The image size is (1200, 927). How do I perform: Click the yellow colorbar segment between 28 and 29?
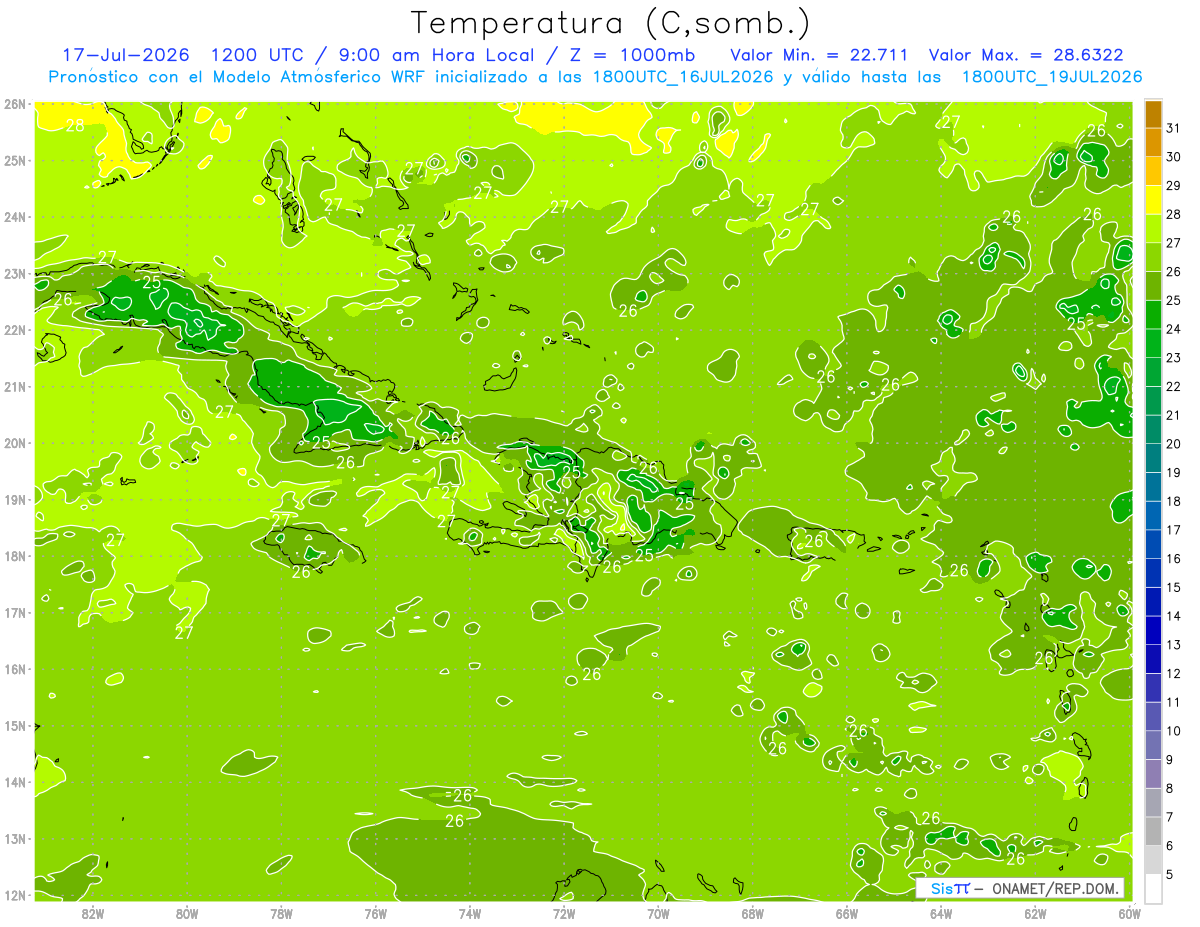(1152, 201)
